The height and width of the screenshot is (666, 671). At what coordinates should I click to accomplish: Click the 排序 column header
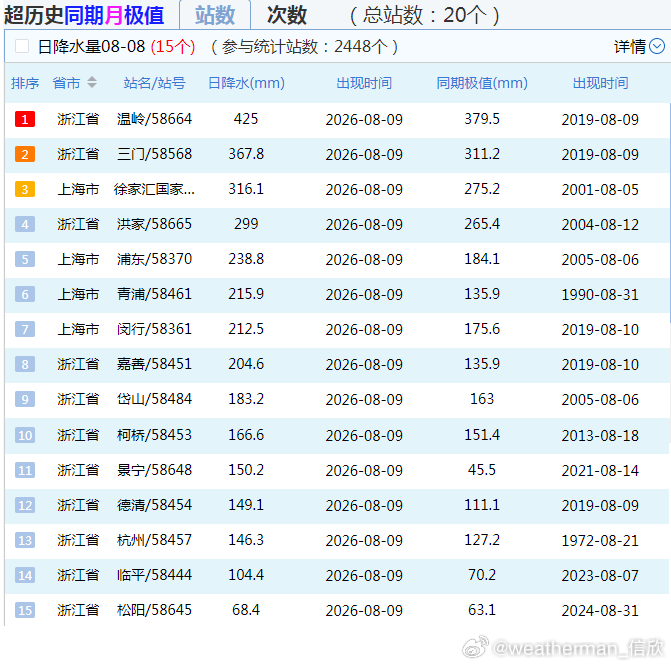point(25,83)
